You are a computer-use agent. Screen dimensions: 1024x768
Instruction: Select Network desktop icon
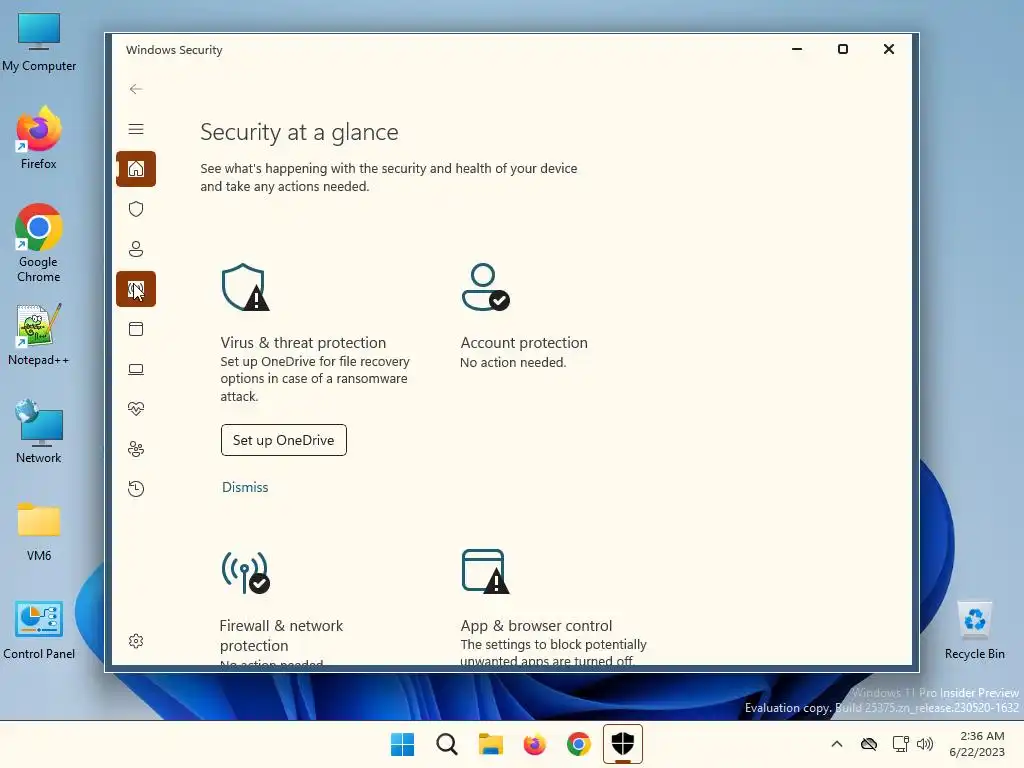click(39, 432)
